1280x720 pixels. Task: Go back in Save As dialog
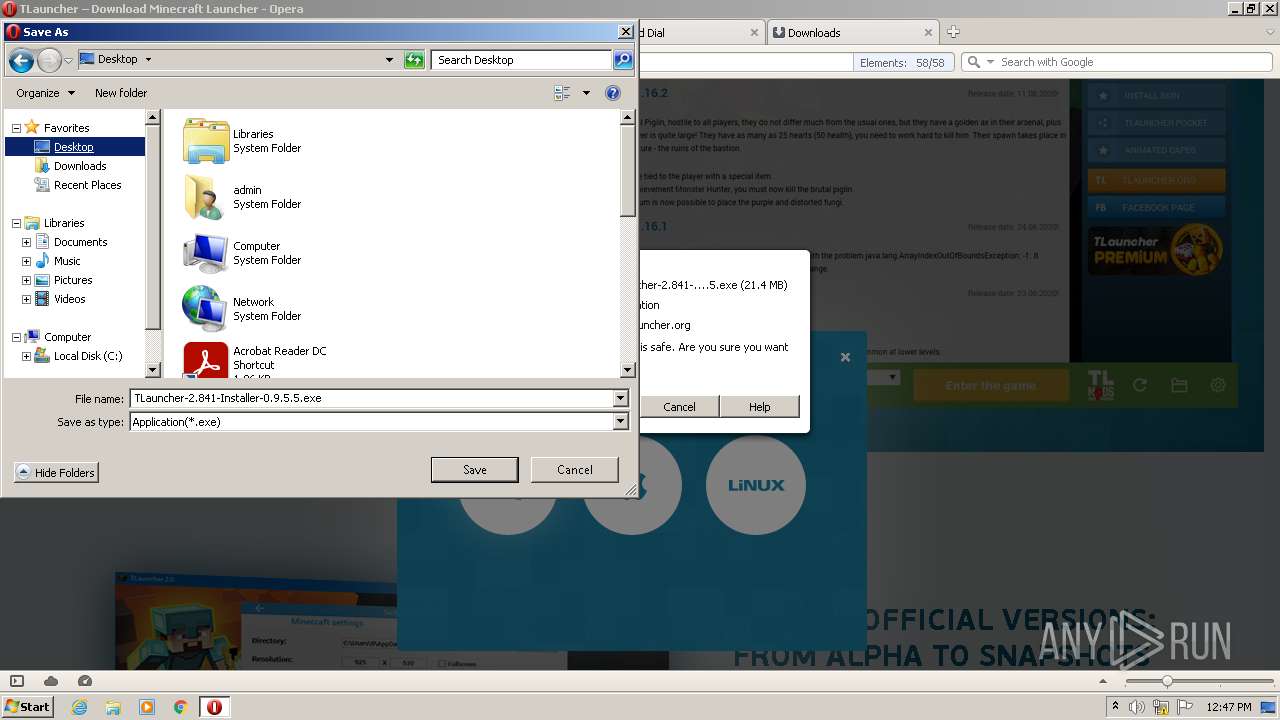(x=21, y=60)
